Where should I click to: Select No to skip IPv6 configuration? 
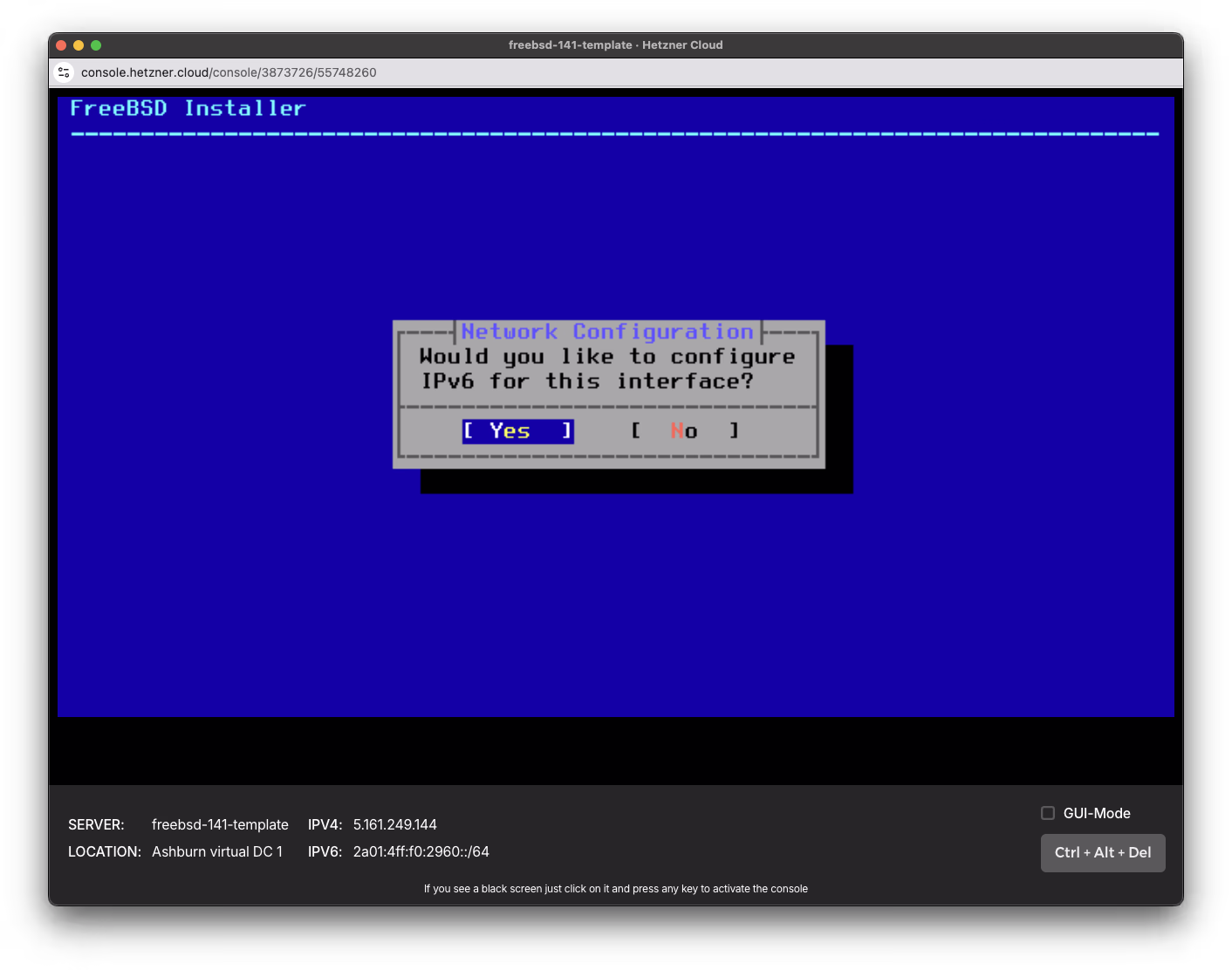pos(684,431)
